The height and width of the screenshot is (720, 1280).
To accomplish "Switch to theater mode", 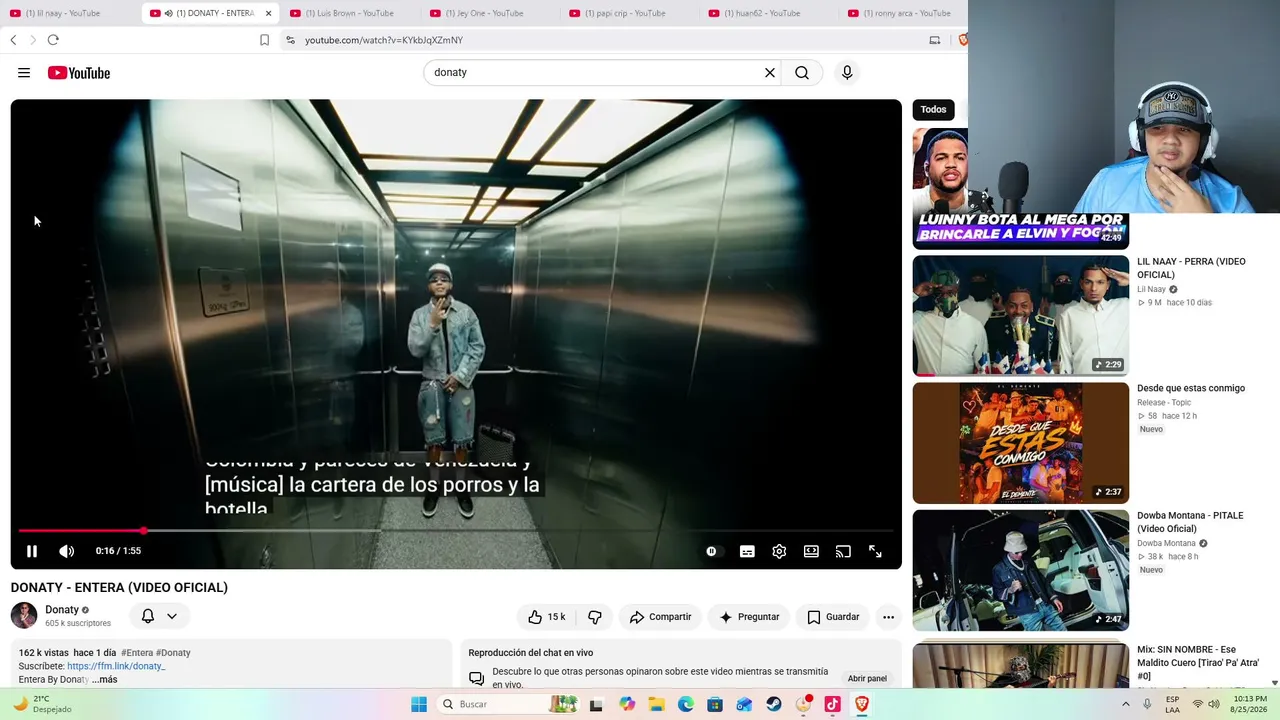I will [811, 551].
